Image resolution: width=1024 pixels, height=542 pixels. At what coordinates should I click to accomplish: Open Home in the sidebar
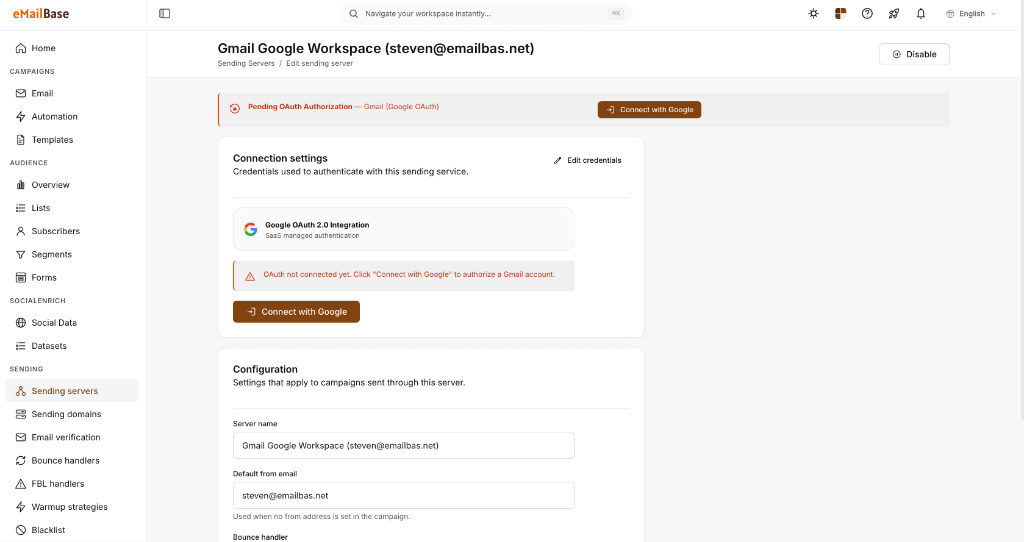tap(72, 48)
